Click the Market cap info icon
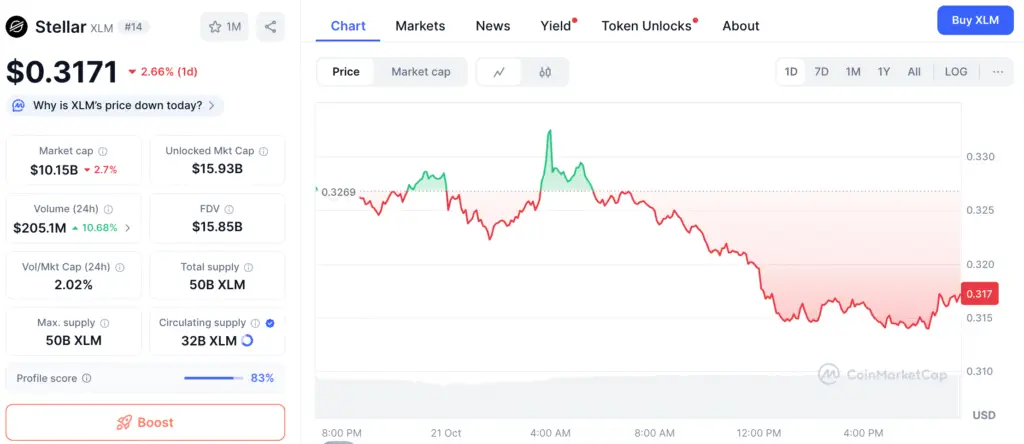This screenshot has height=444, width=1024. click(103, 151)
